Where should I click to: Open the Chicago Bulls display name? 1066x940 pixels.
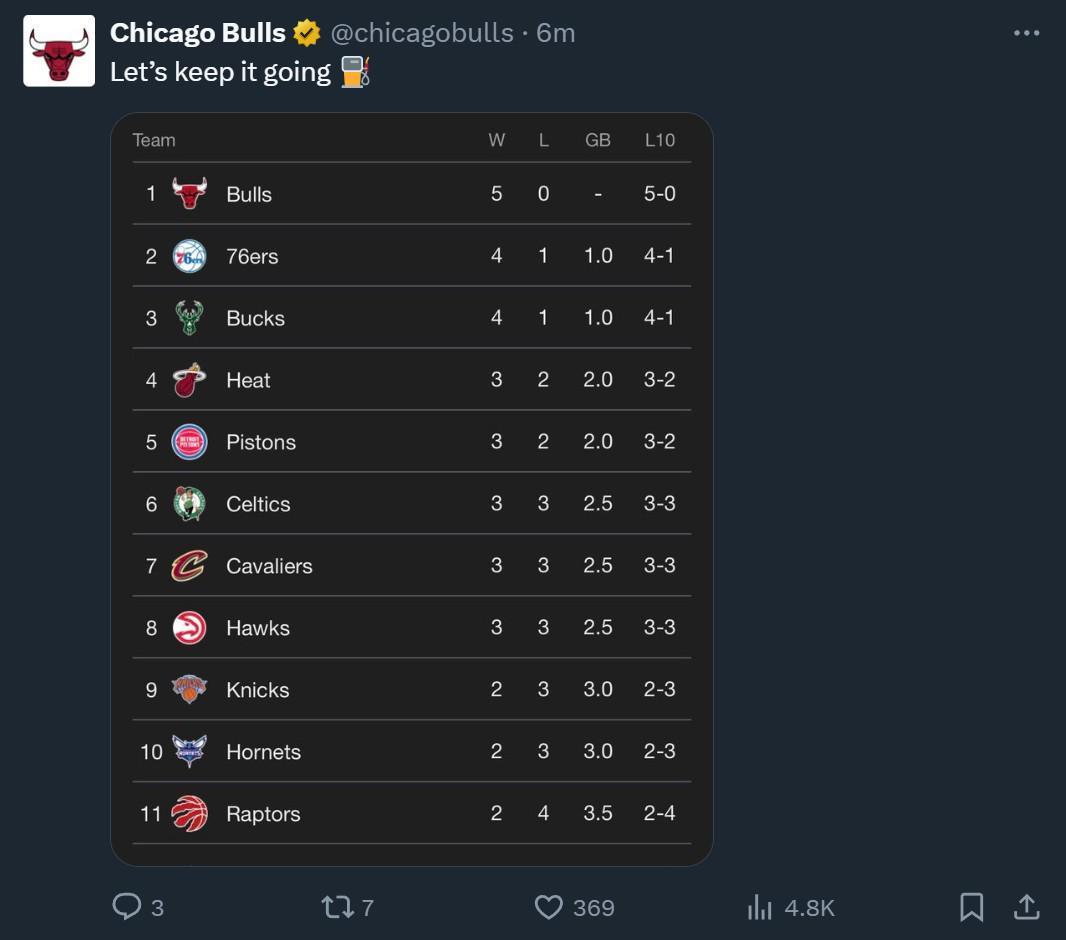pyautogui.click(x=197, y=33)
